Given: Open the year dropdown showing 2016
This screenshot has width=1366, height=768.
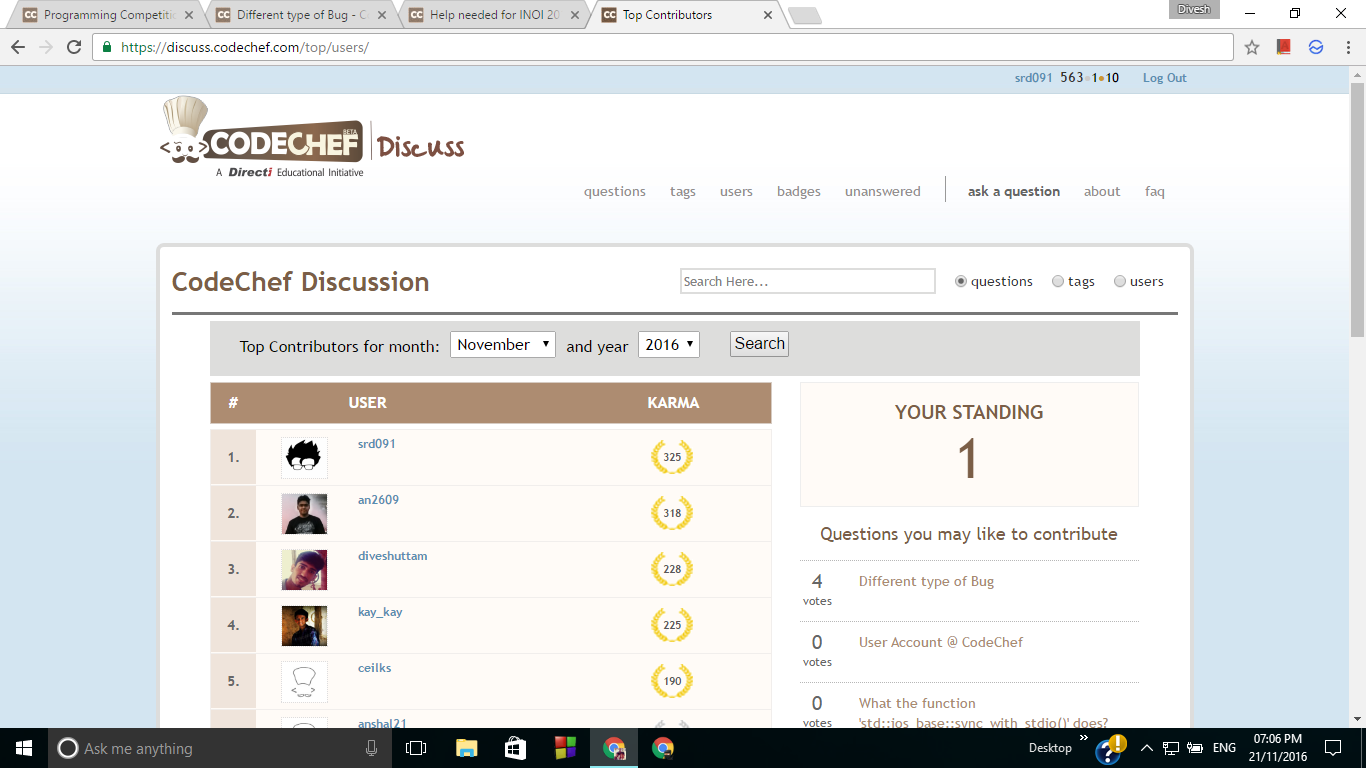Looking at the screenshot, I should (669, 345).
